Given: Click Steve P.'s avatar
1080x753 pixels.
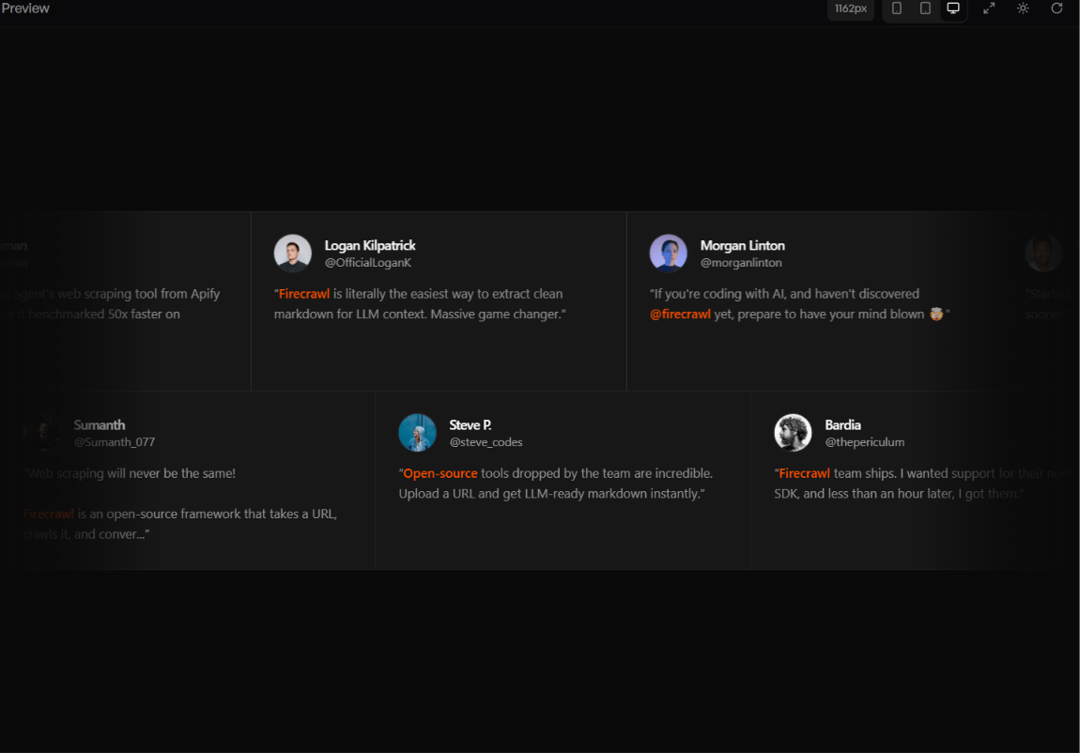Looking at the screenshot, I should 417,433.
